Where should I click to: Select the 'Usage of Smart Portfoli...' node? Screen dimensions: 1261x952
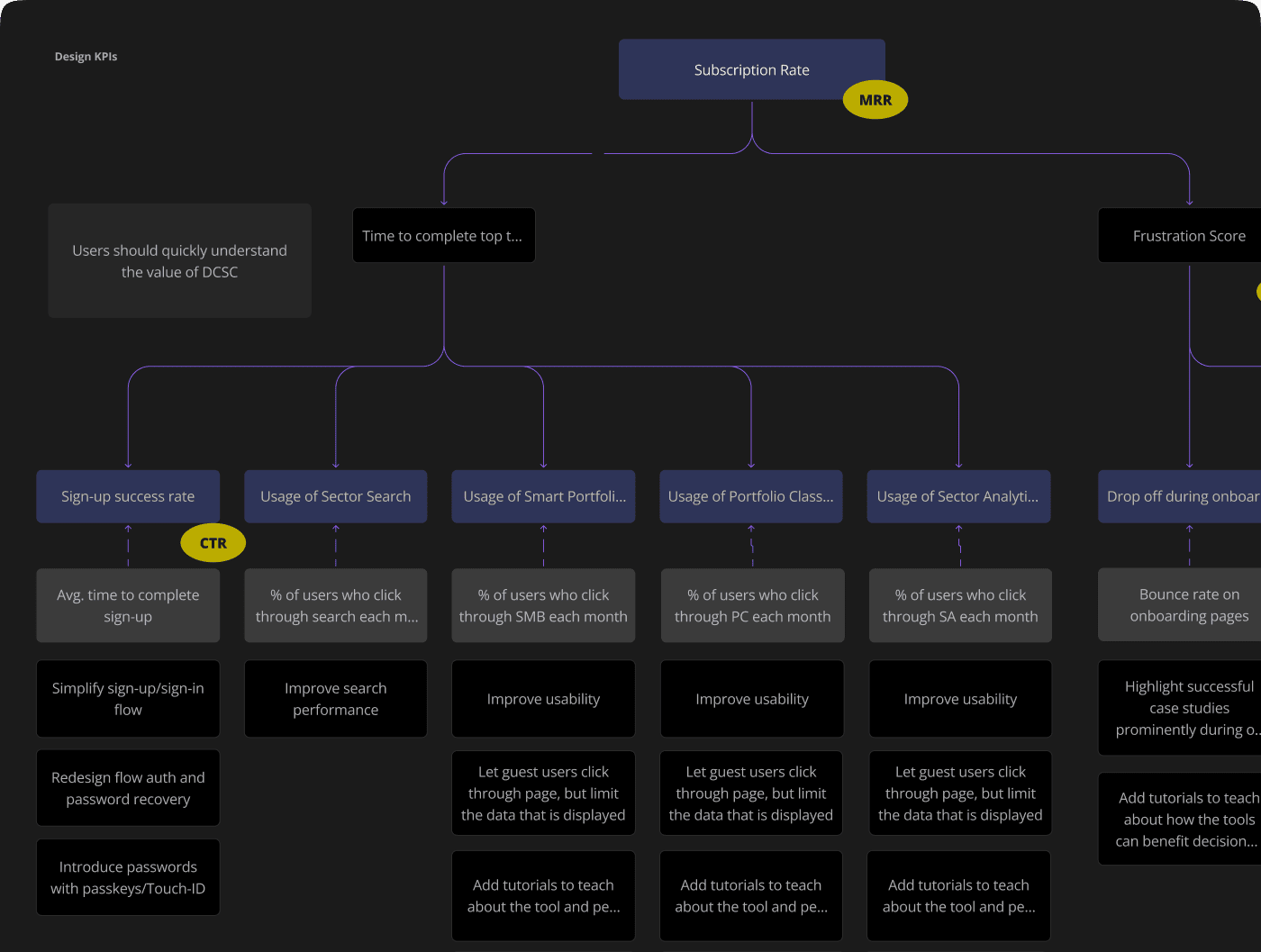tap(544, 496)
